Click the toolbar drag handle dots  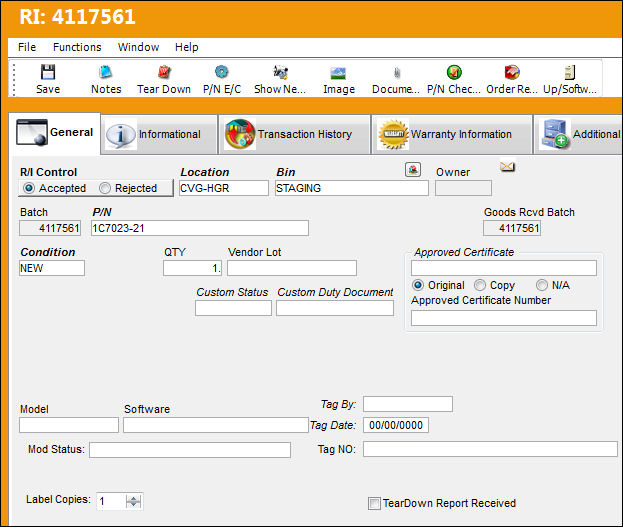coord(14,79)
